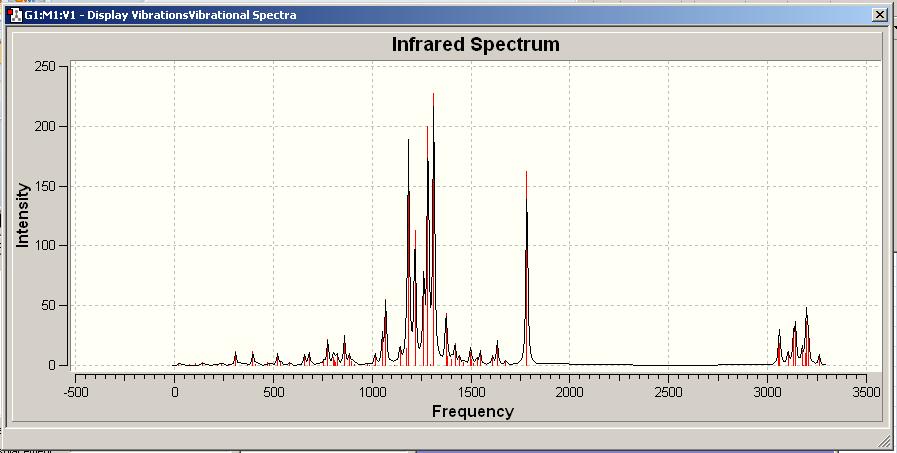Click the resize grip at the window corner
This screenshot has height=453, width=897.
click(x=884, y=441)
